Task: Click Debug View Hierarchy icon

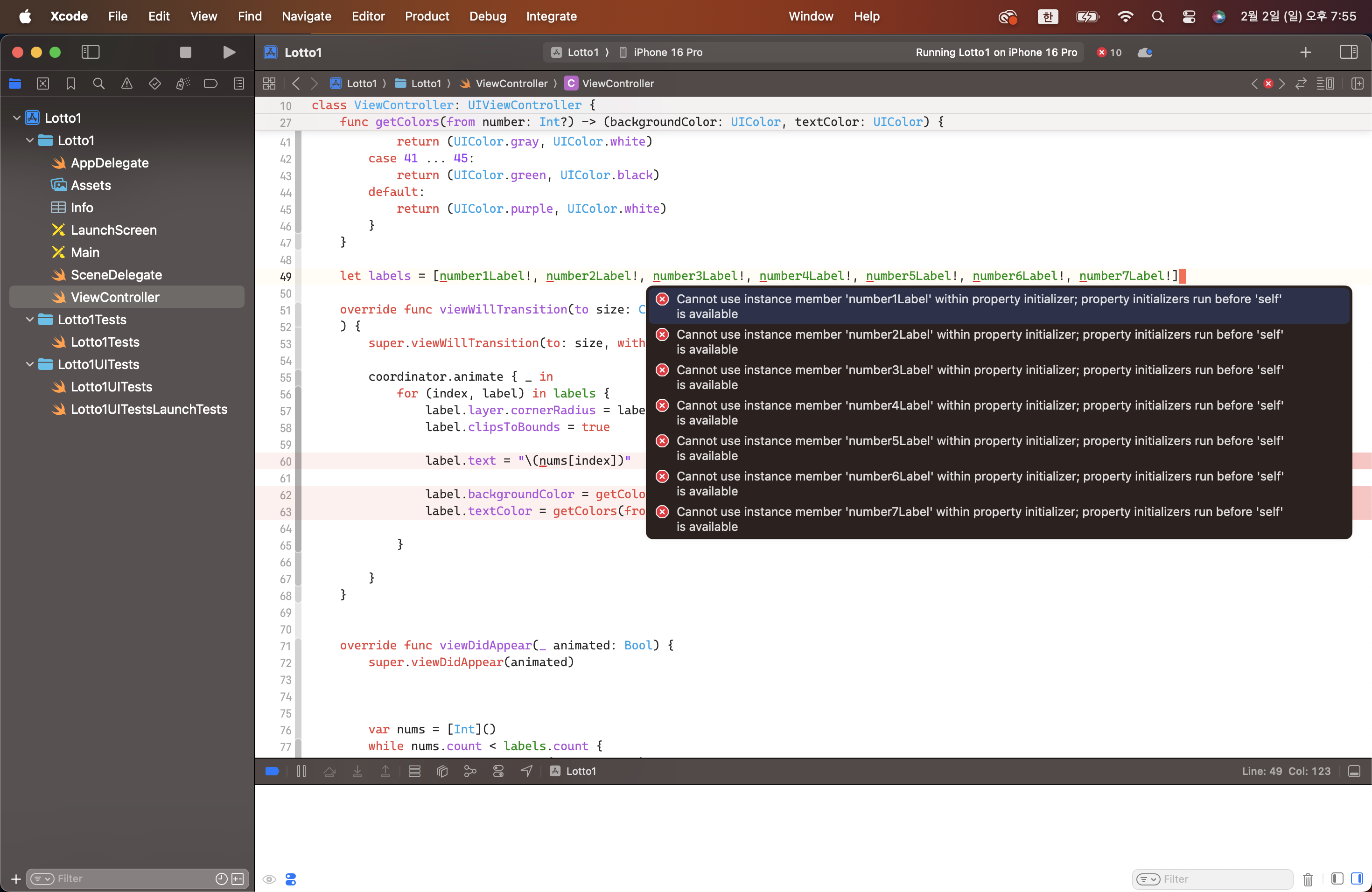Action: point(442,771)
